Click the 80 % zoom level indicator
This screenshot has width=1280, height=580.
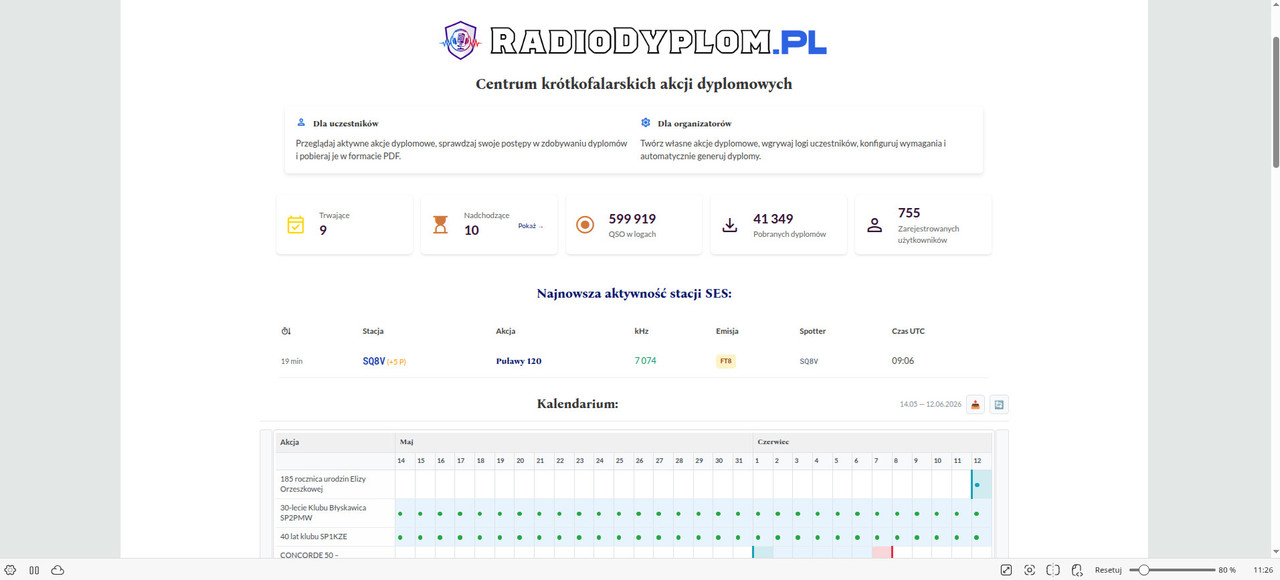(x=1227, y=570)
